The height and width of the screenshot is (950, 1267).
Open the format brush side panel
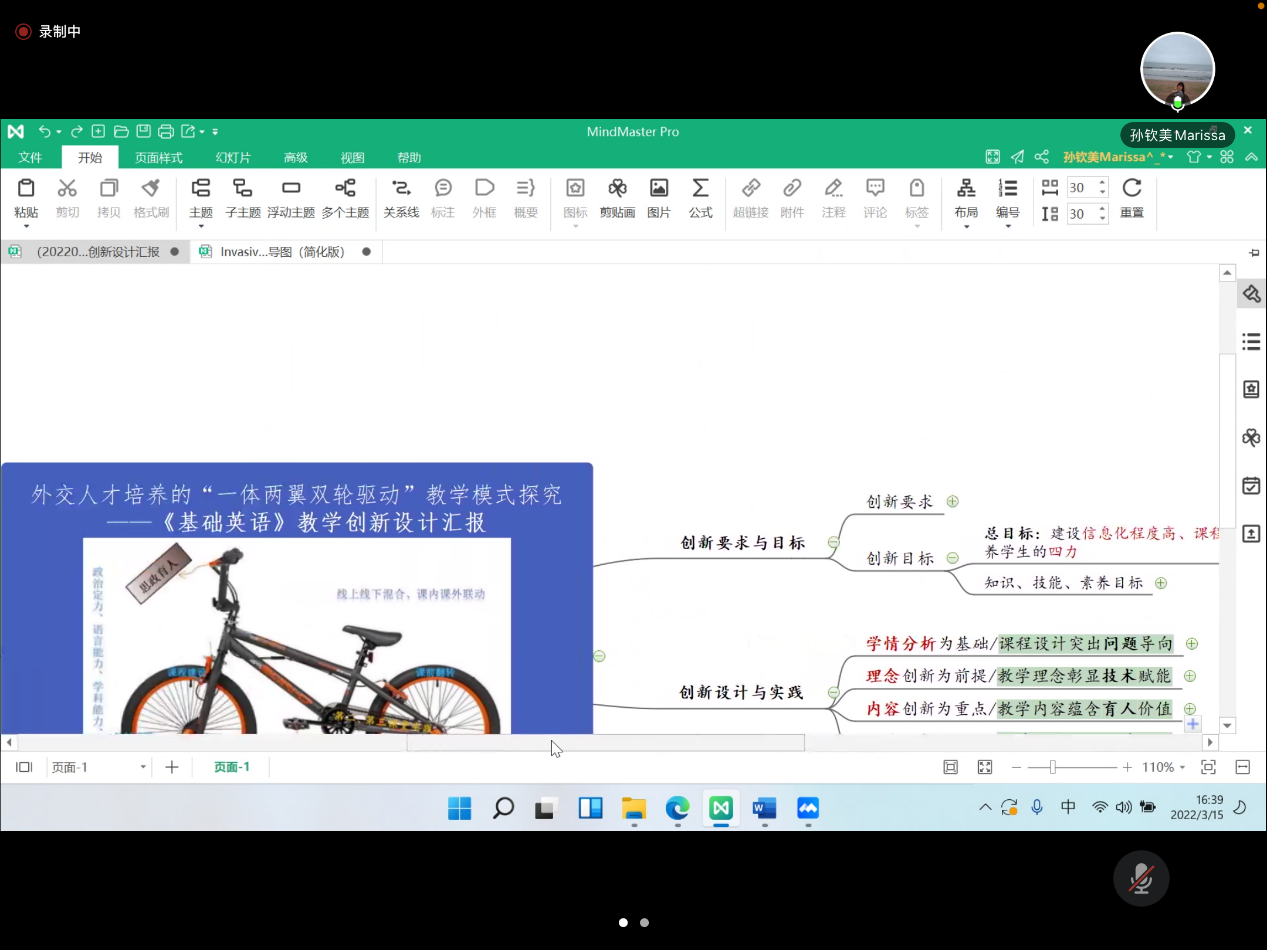pyautogui.click(x=1251, y=294)
